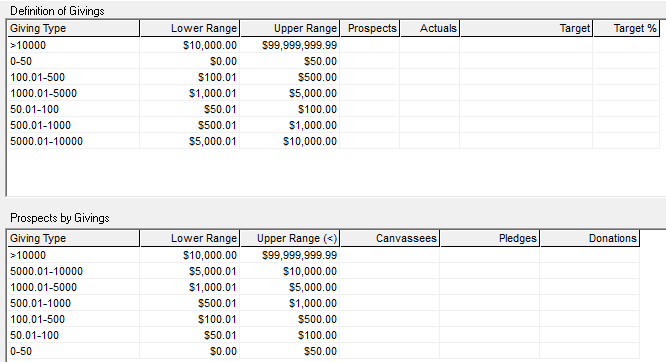This screenshot has width=666, height=362.
Task: Click $99,999,999.99 upper range in Definition table
Action: tap(299, 45)
